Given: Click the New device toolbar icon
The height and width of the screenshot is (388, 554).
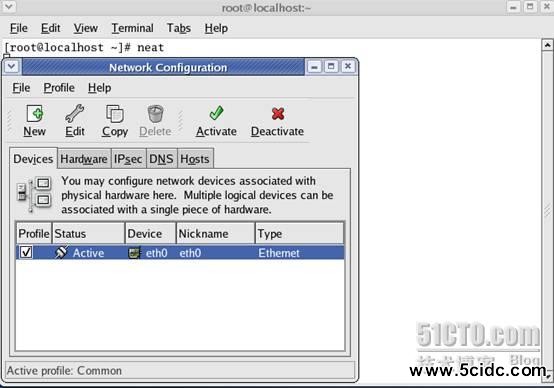Looking at the screenshot, I should [x=35, y=114].
